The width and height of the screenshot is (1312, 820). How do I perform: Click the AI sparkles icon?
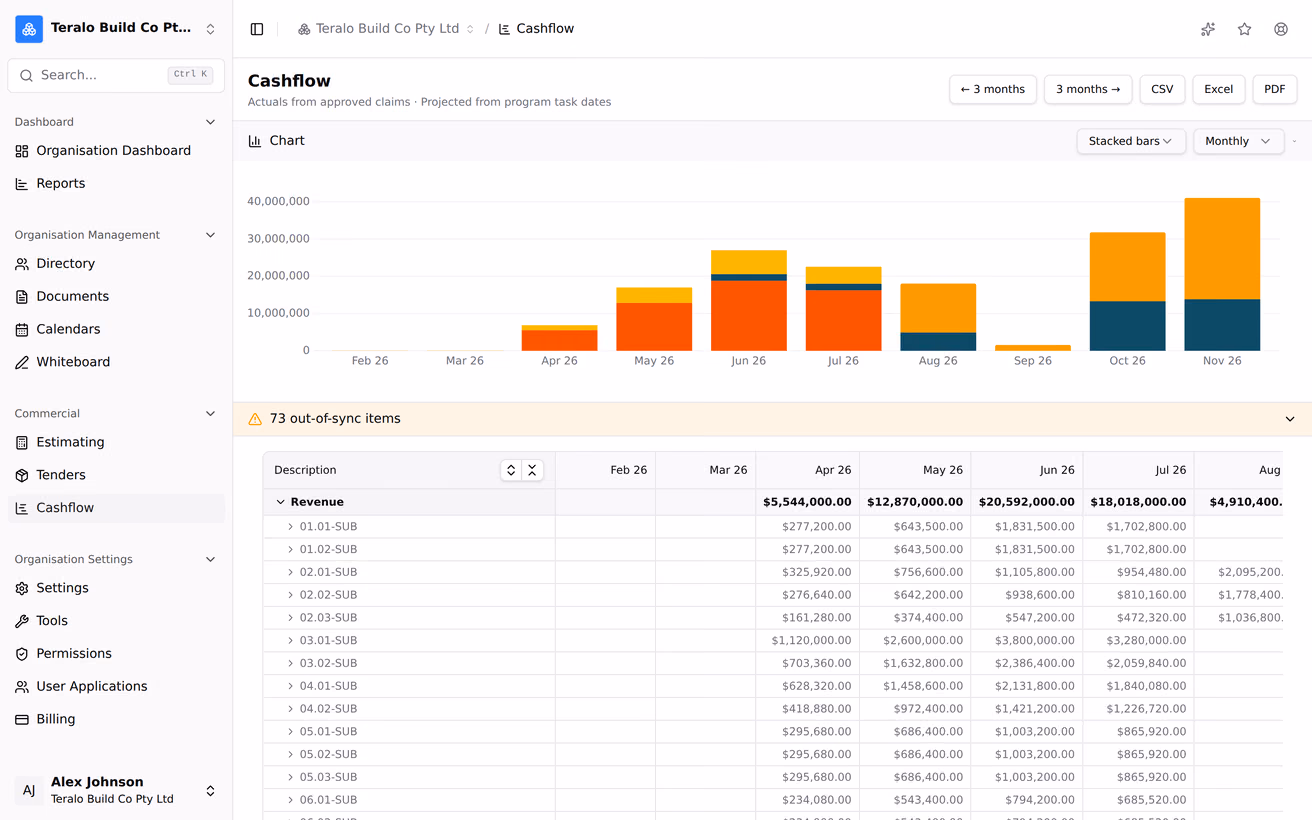(x=1208, y=29)
